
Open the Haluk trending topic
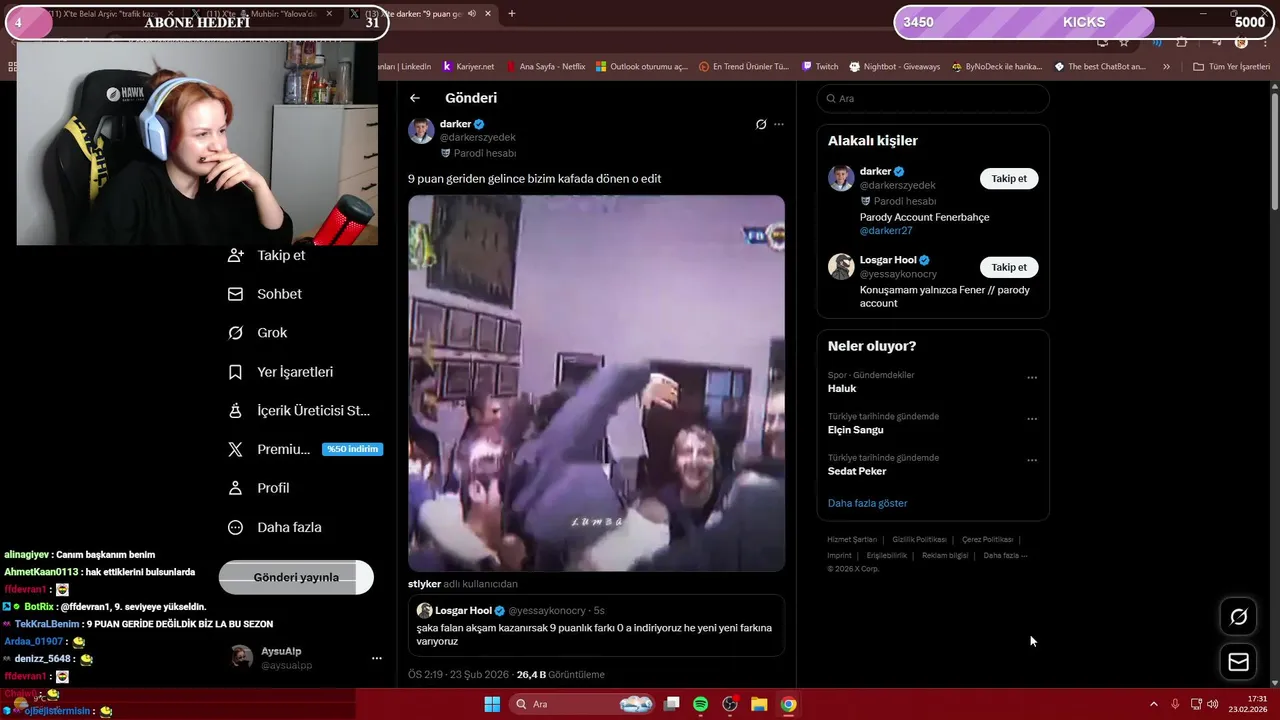click(x=842, y=389)
